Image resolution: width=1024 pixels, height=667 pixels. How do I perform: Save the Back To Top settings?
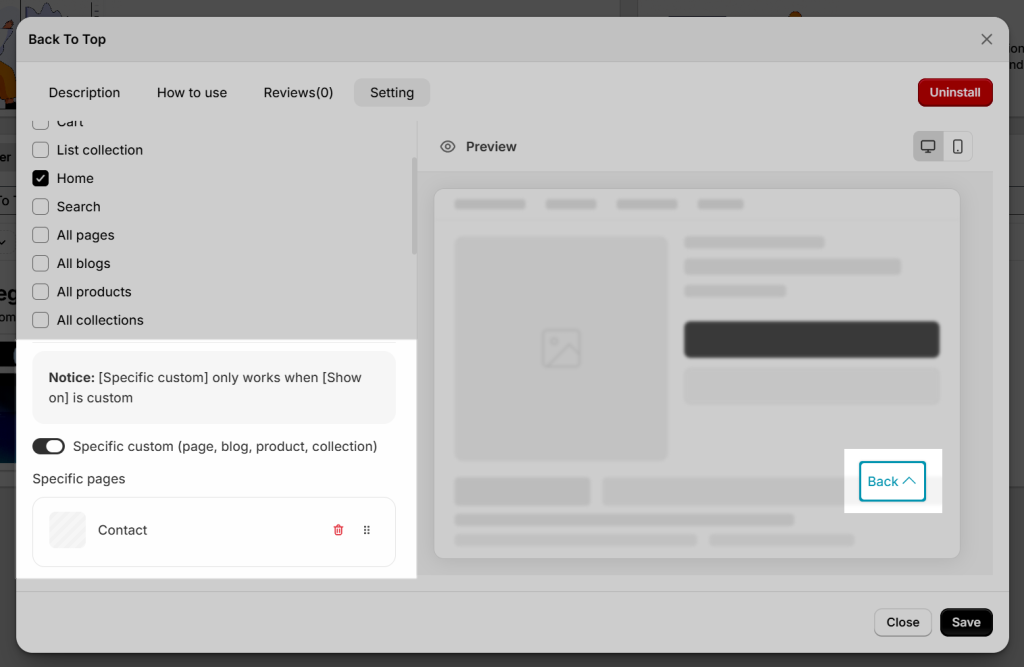click(x=966, y=623)
